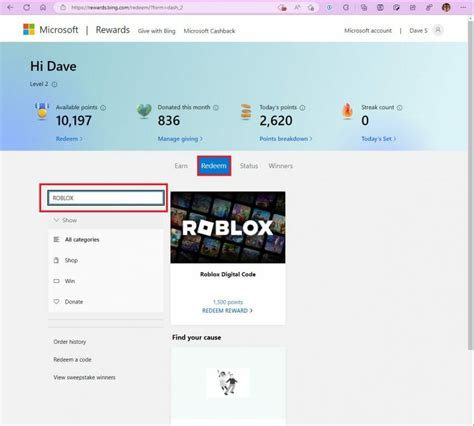Switch to the Earn tab
Viewport: 474px width, 426px height.
[181, 166]
